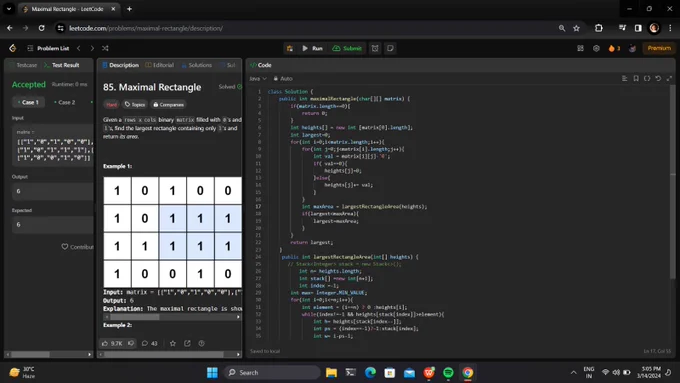The height and width of the screenshot is (383, 680).
Task: Expand code editor to fullscreen
Action: point(669,79)
